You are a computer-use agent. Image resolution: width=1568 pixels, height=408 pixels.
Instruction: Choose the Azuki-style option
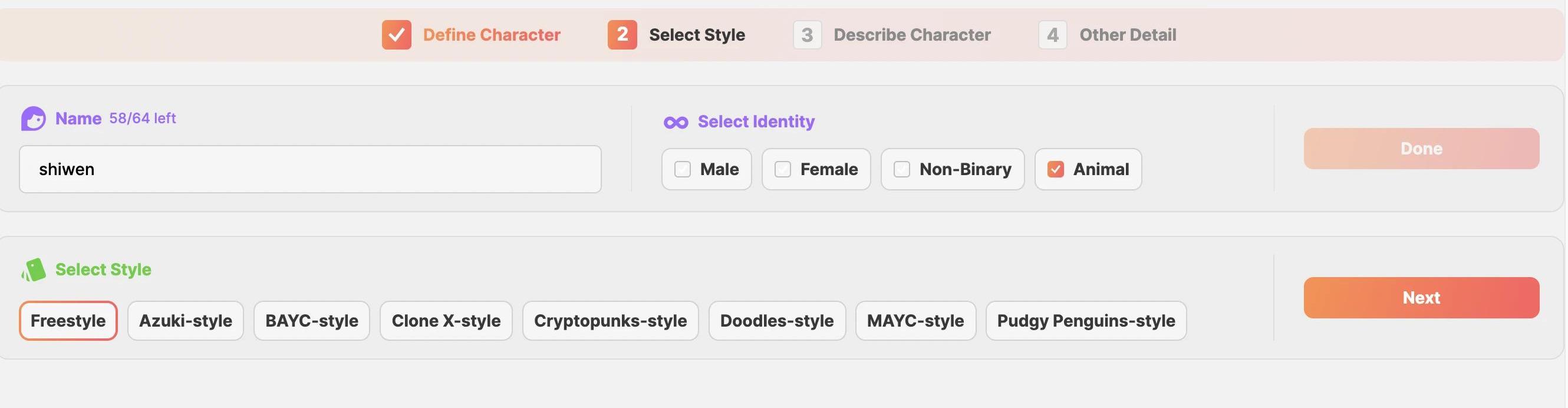point(186,321)
